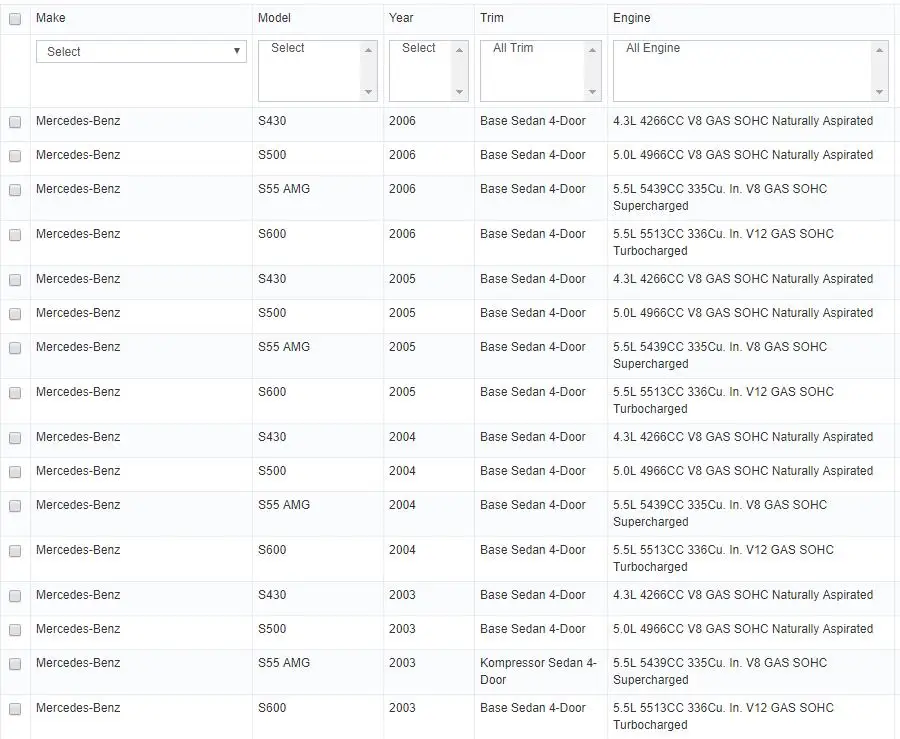Screen dimensions: 900x739
Task: Click Year list scroll up arrow
Action: coord(459,50)
